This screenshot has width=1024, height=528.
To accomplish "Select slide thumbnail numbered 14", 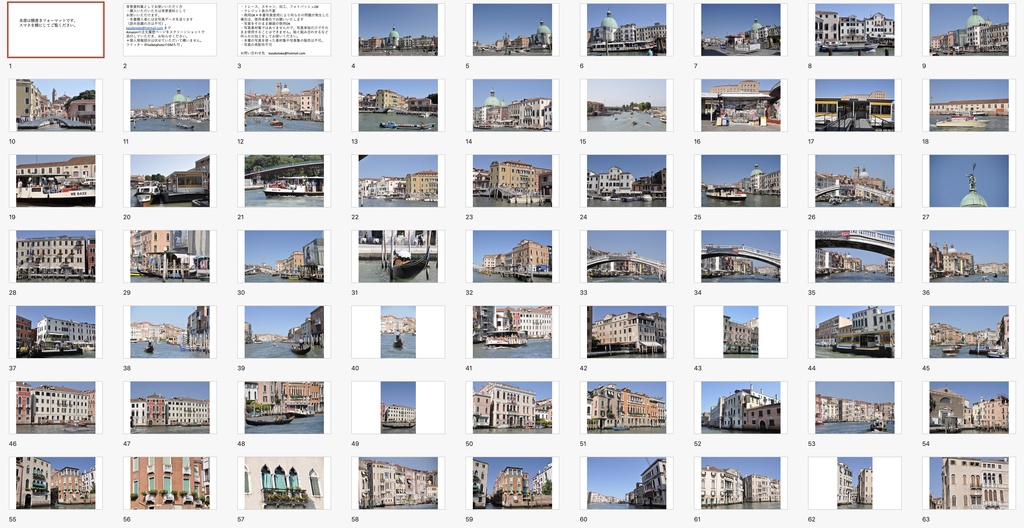I will tap(513, 105).
